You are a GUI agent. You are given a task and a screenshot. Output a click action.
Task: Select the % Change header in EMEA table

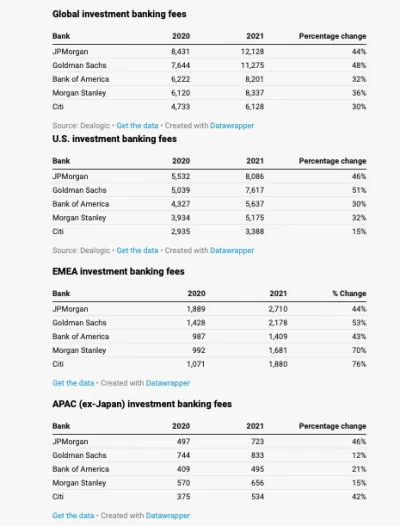pyautogui.click(x=349, y=294)
